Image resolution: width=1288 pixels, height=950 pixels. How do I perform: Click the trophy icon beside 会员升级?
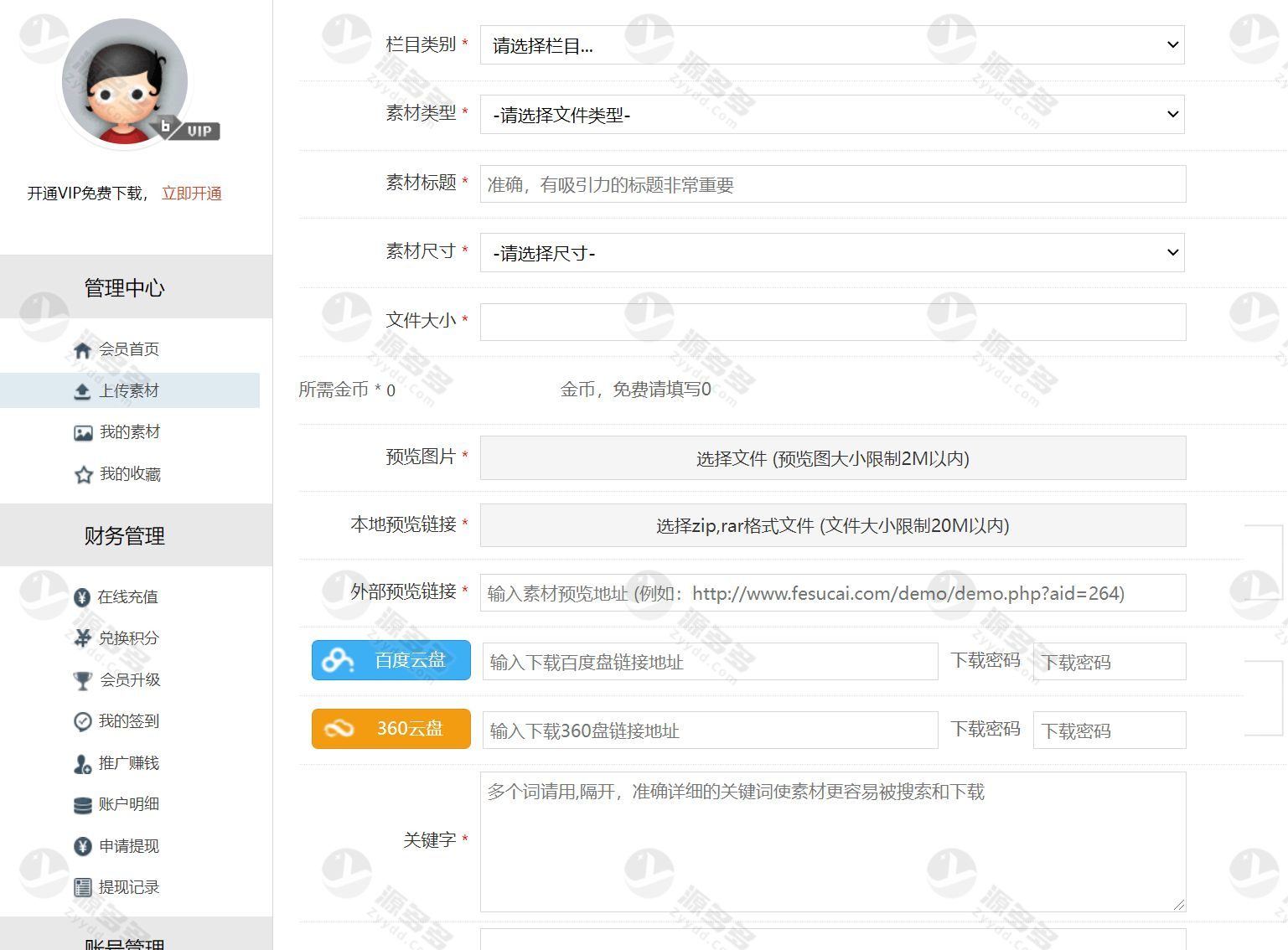click(x=82, y=680)
